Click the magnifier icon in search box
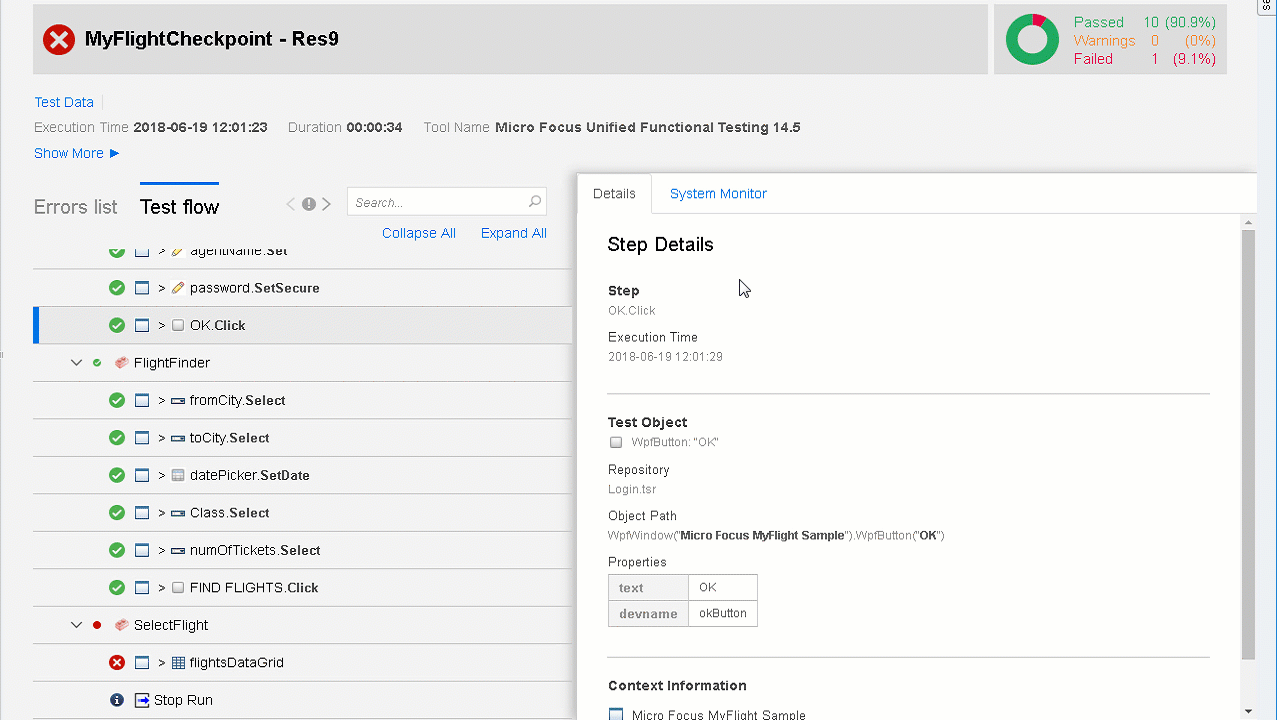 (535, 202)
